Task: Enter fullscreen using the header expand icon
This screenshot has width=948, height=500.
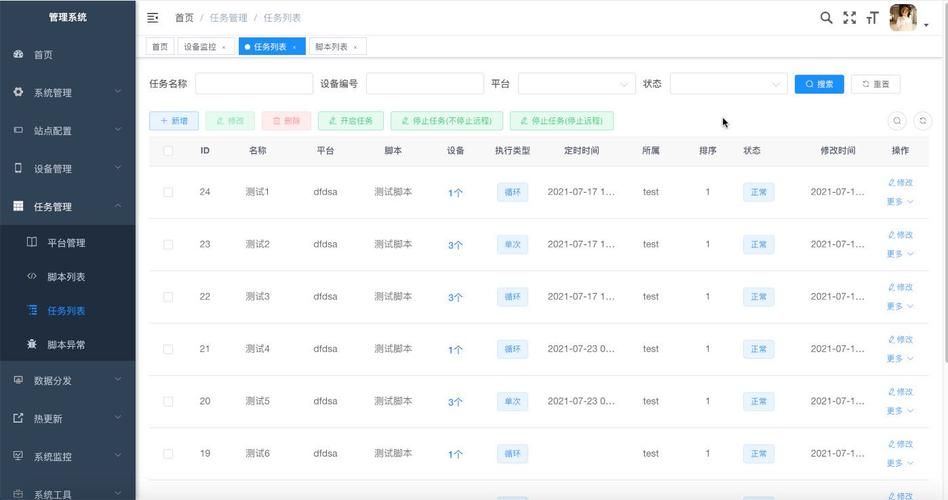Action: click(x=849, y=18)
